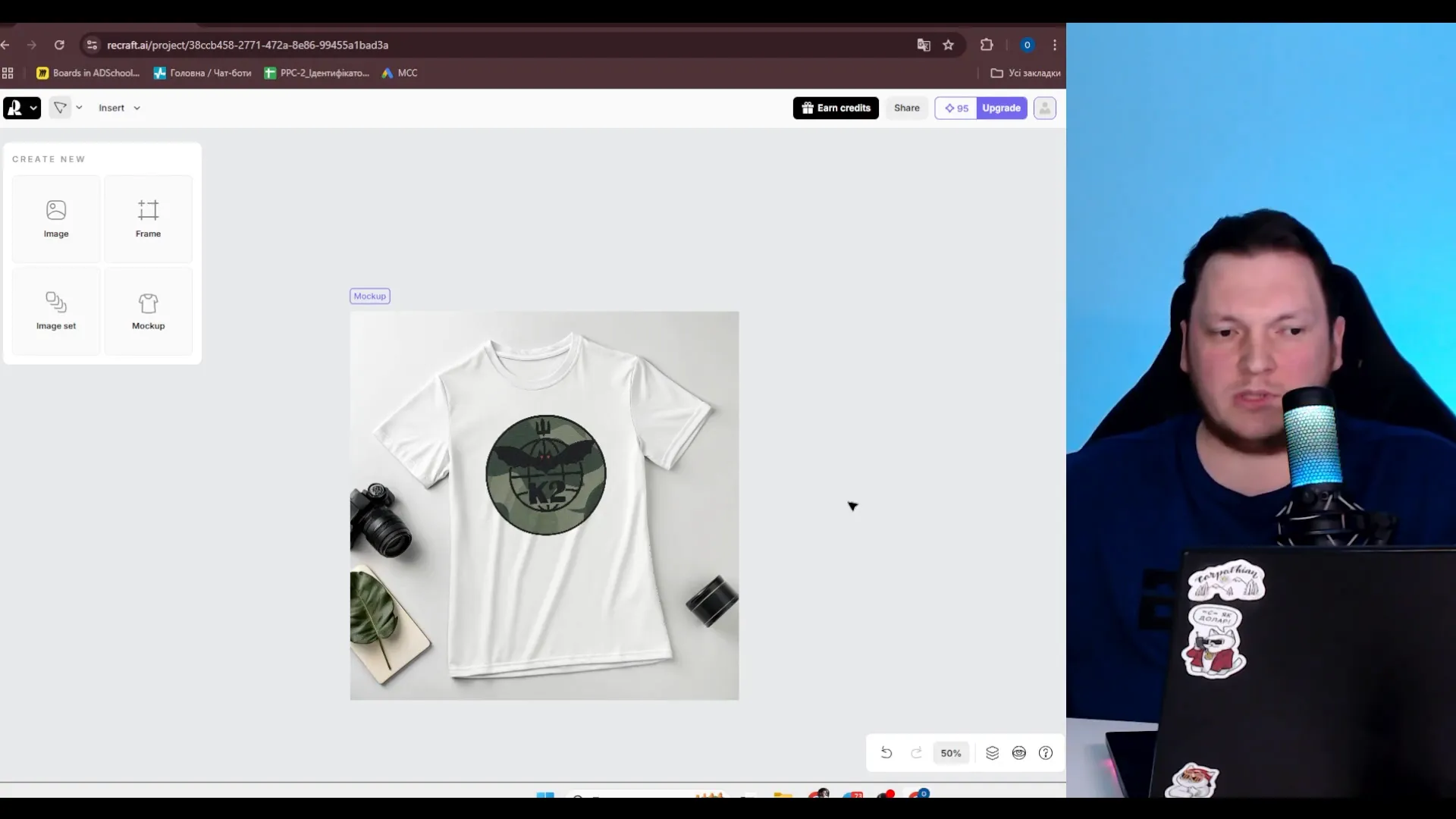1456x819 pixels.
Task: Expand the selection tool dropdown arrow
Action: click(79, 108)
